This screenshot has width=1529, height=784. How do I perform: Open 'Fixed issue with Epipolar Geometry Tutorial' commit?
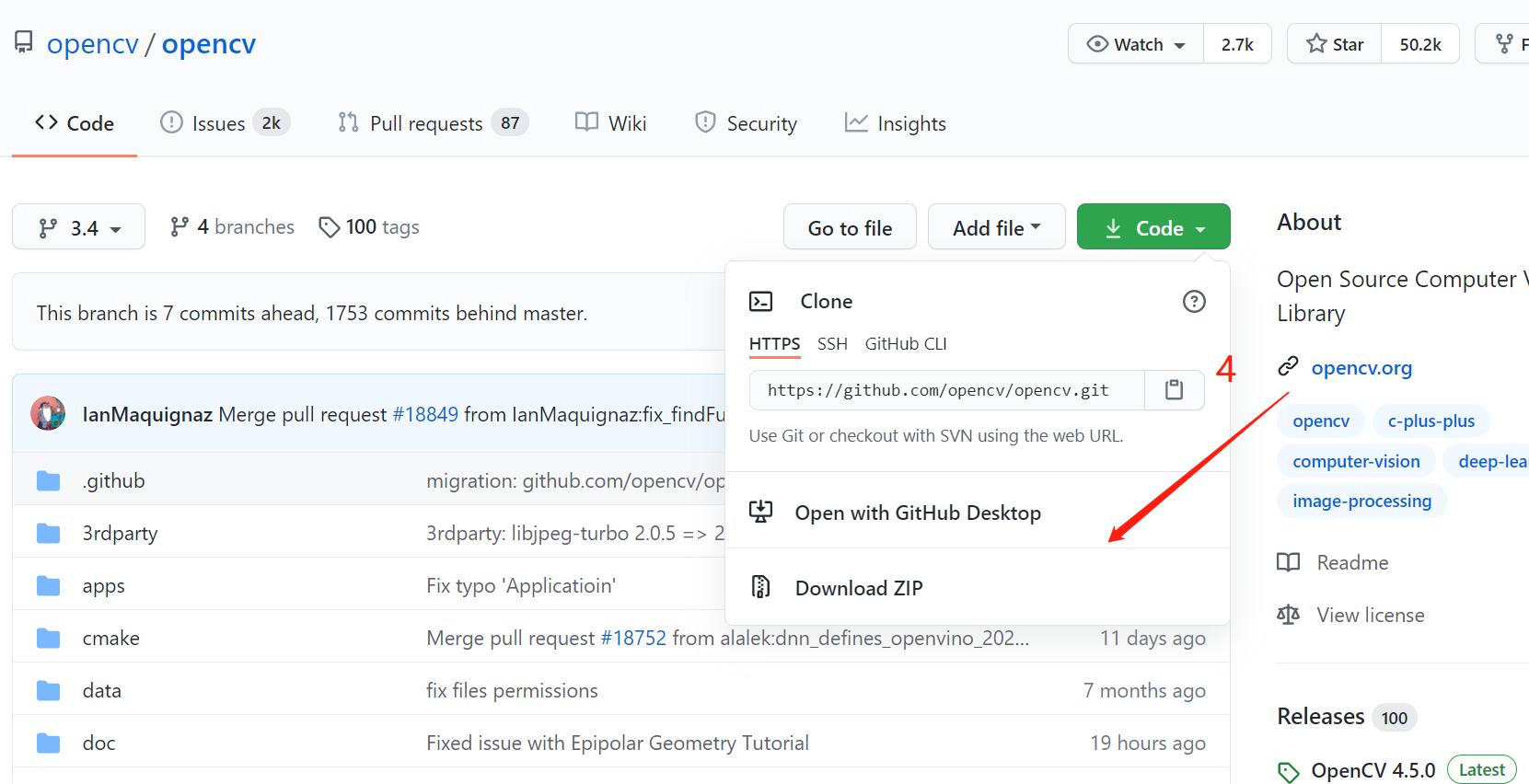618,743
